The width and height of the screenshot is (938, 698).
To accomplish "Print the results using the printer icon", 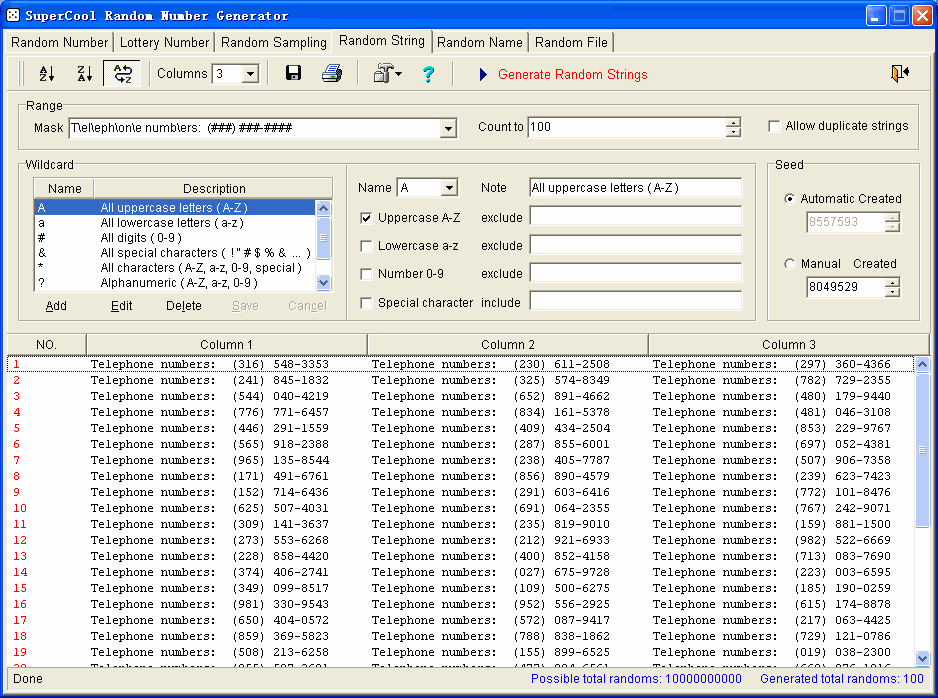I will point(332,74).
